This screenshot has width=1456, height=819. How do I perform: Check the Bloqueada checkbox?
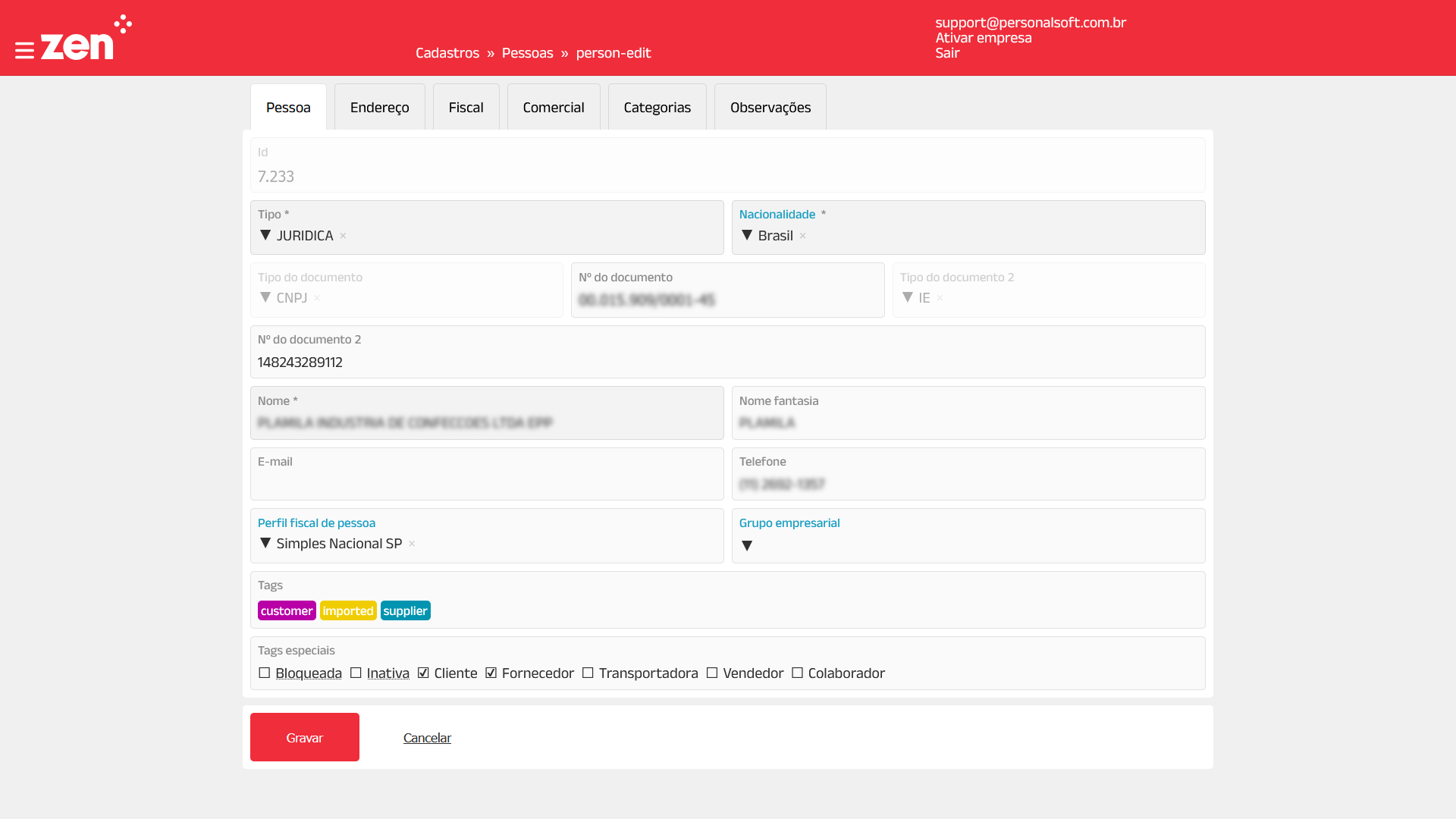tap(265, 673)
